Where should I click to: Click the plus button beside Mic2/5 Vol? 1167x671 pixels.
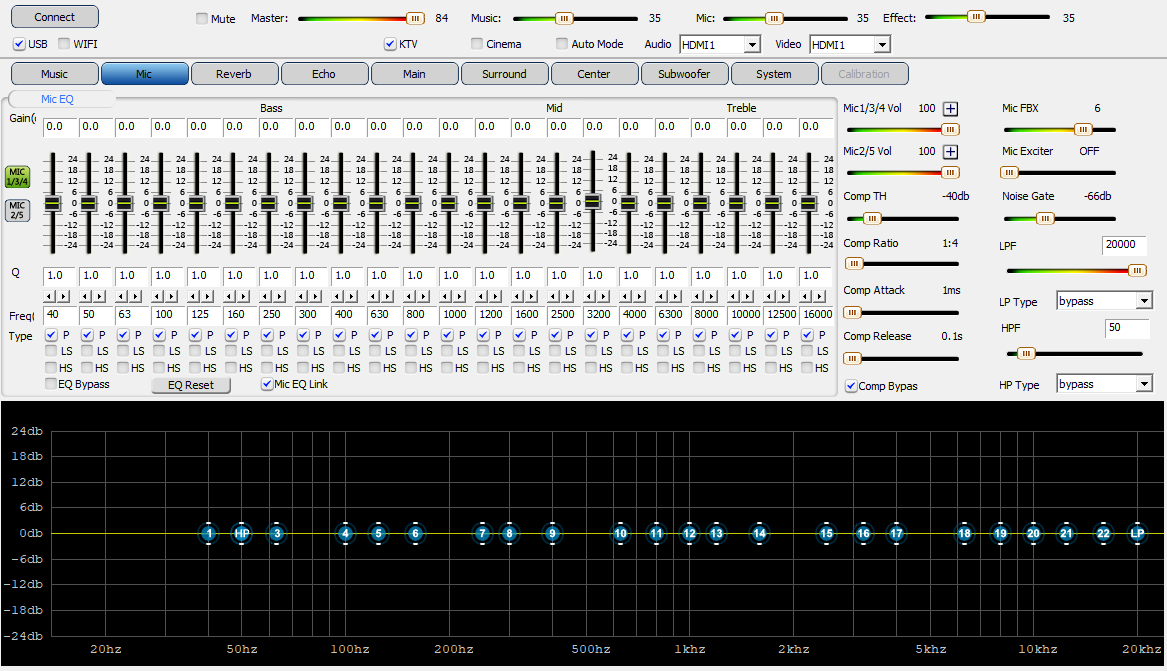point(951,152)
